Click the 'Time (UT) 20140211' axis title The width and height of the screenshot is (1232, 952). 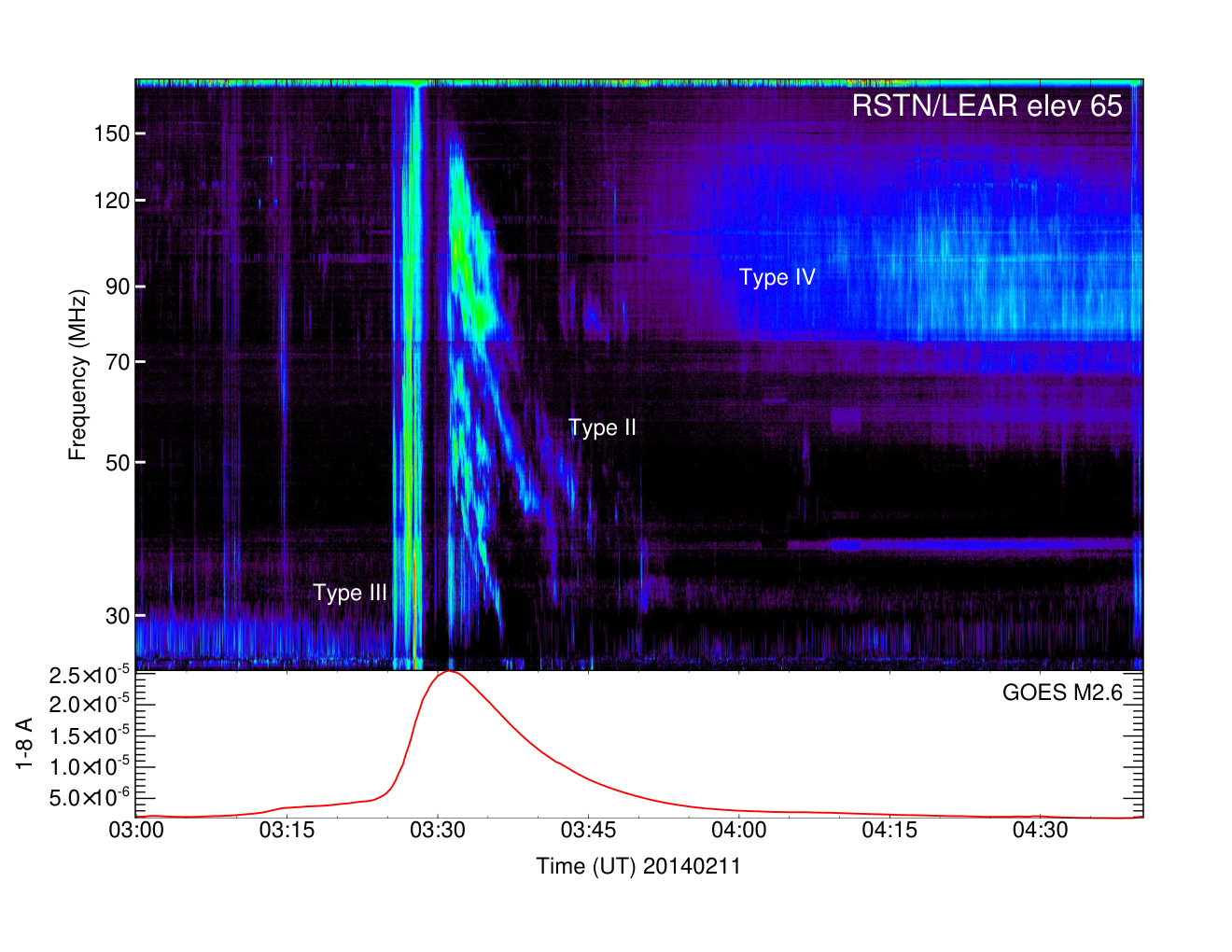(638, 866)
